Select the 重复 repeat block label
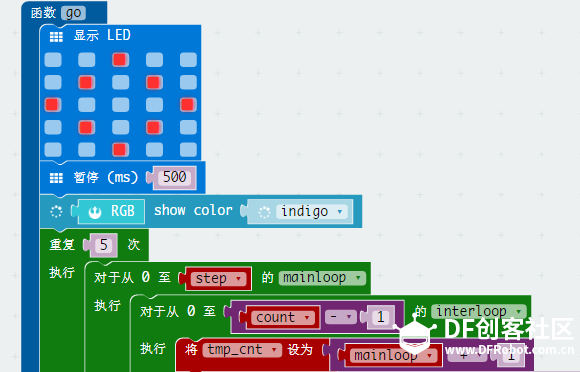580x372 pixels. point(62,244)
